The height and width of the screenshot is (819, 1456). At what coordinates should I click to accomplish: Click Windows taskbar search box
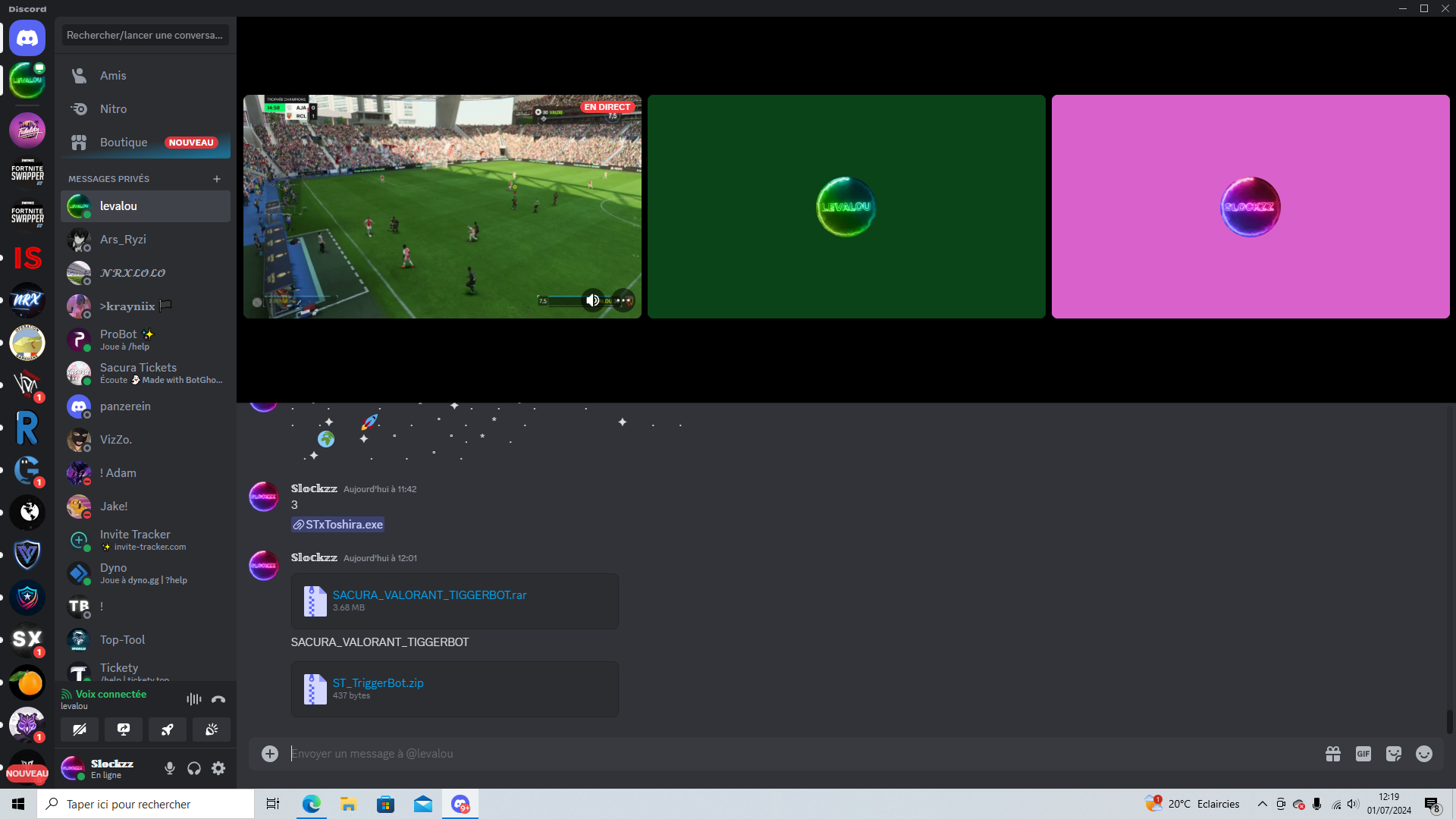(x=146, y=804)
